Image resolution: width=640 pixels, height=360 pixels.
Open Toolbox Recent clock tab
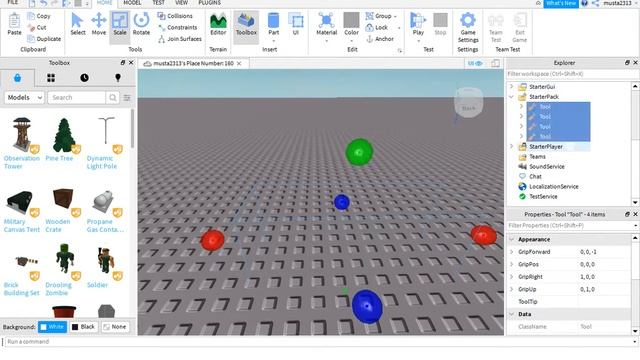pos(84,78)
